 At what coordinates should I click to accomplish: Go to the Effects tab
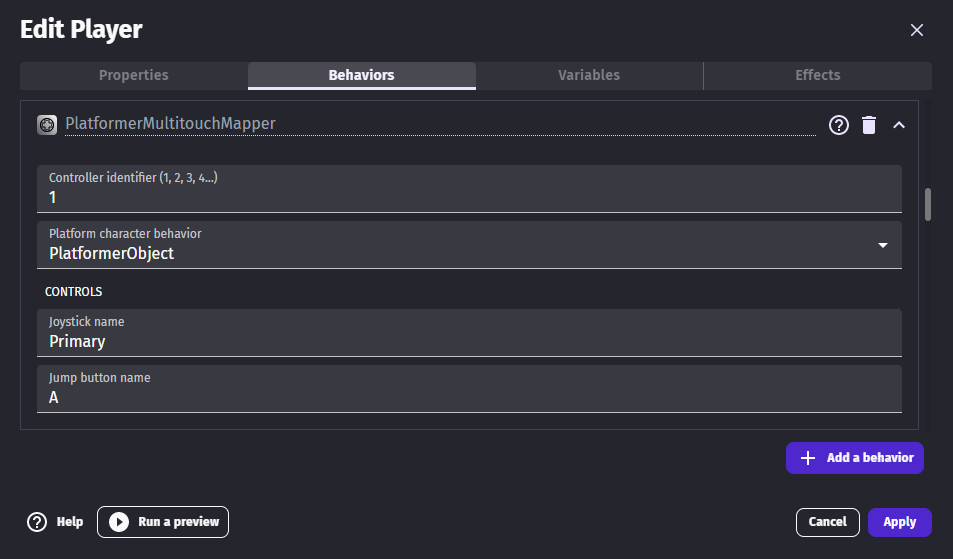click(817, 75)
